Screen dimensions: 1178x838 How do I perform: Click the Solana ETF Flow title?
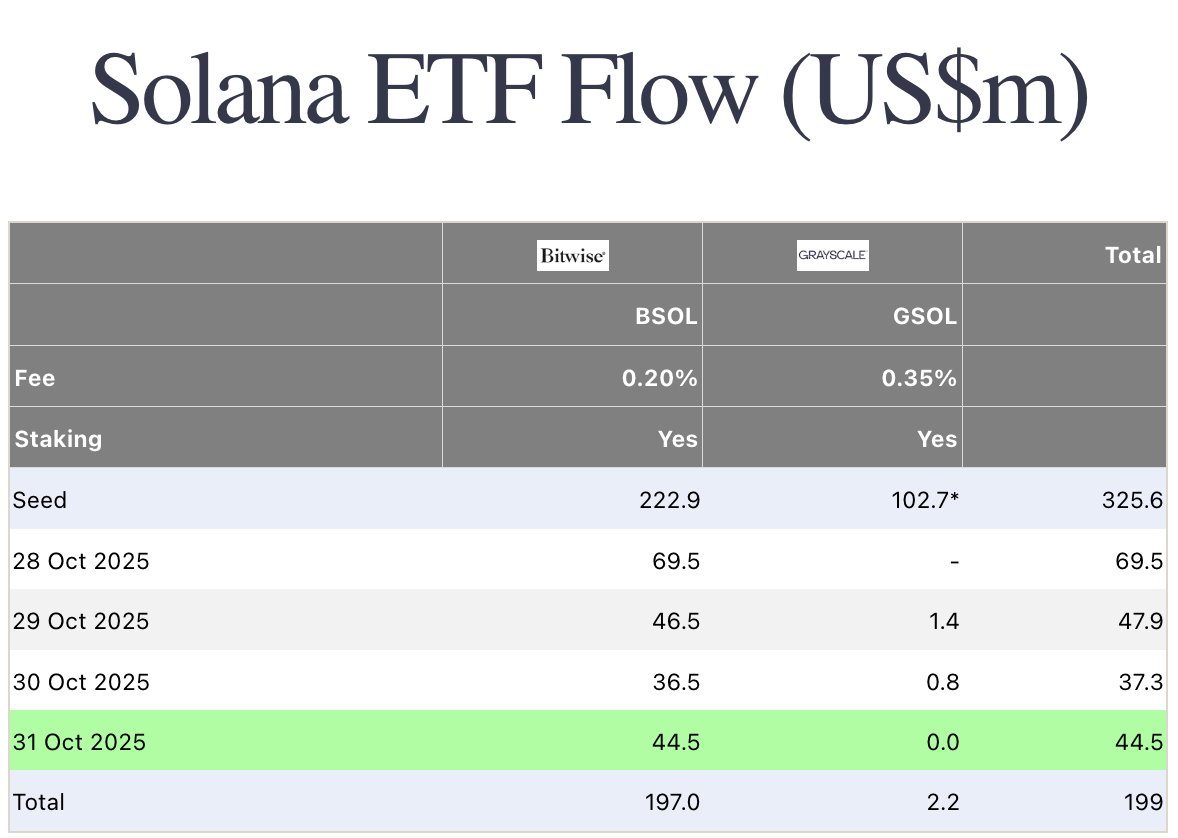pyautogui.click(x=588, y=92)
